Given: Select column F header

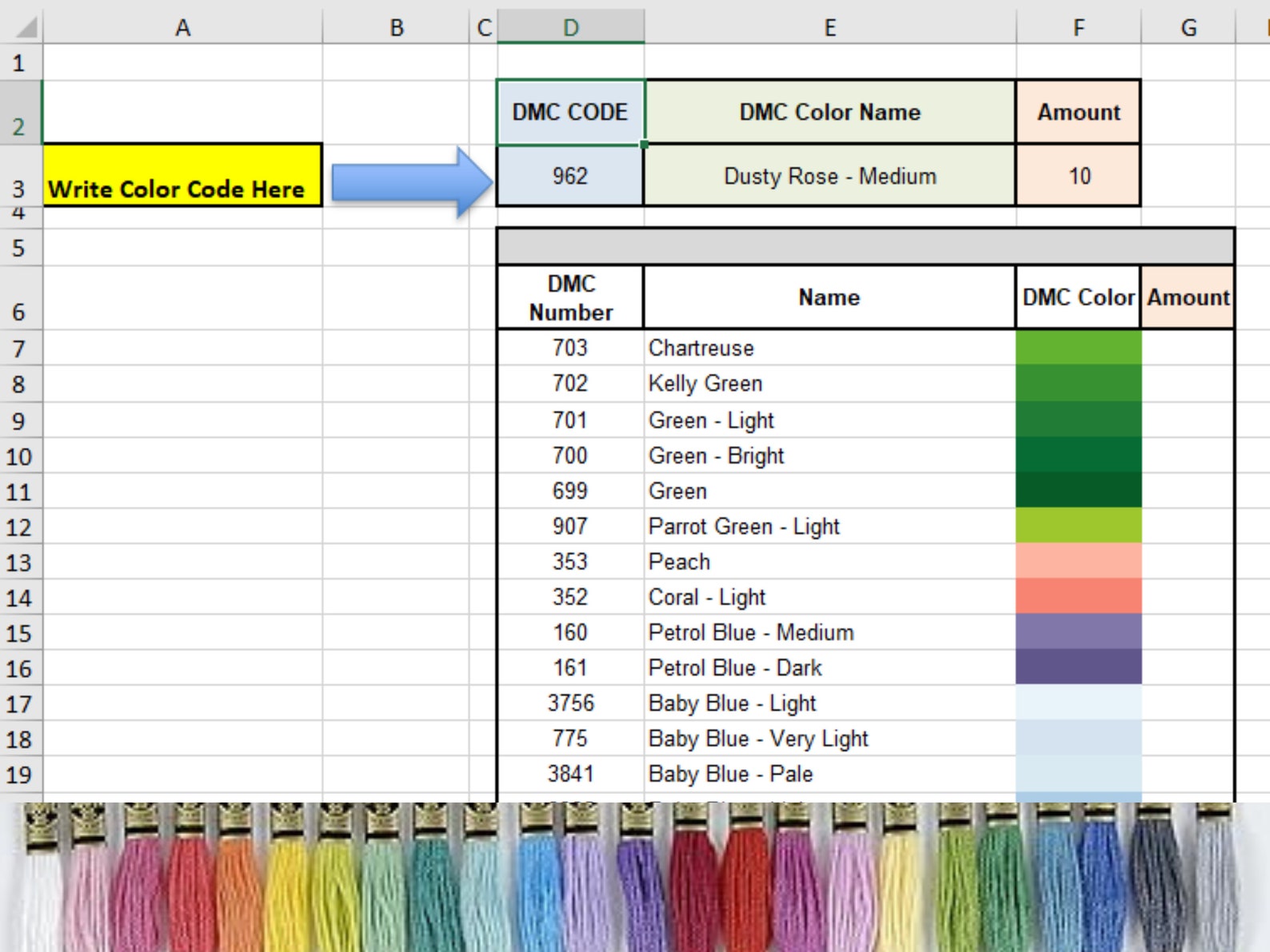Looking at the screenshot, I should (1079, 28).
